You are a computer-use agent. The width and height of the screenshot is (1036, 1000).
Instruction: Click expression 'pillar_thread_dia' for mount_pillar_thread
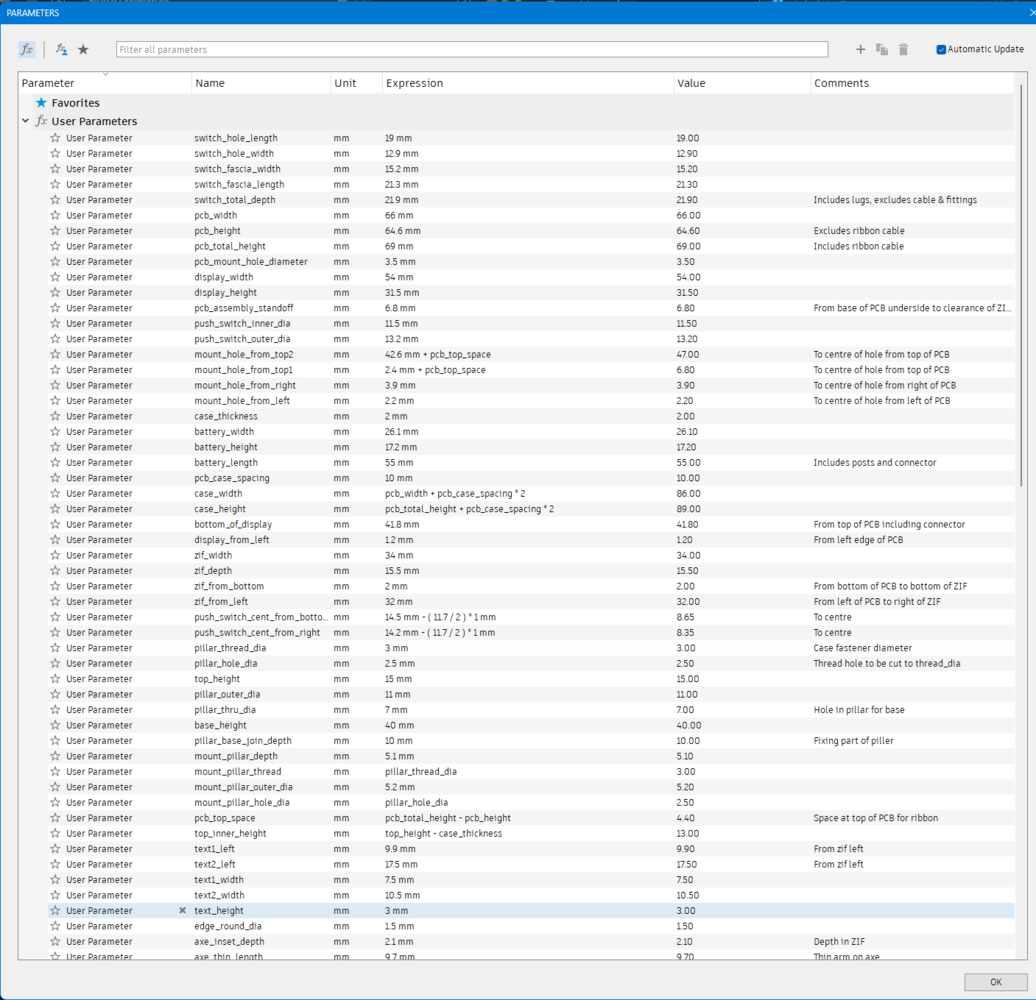tap(421, 771)
